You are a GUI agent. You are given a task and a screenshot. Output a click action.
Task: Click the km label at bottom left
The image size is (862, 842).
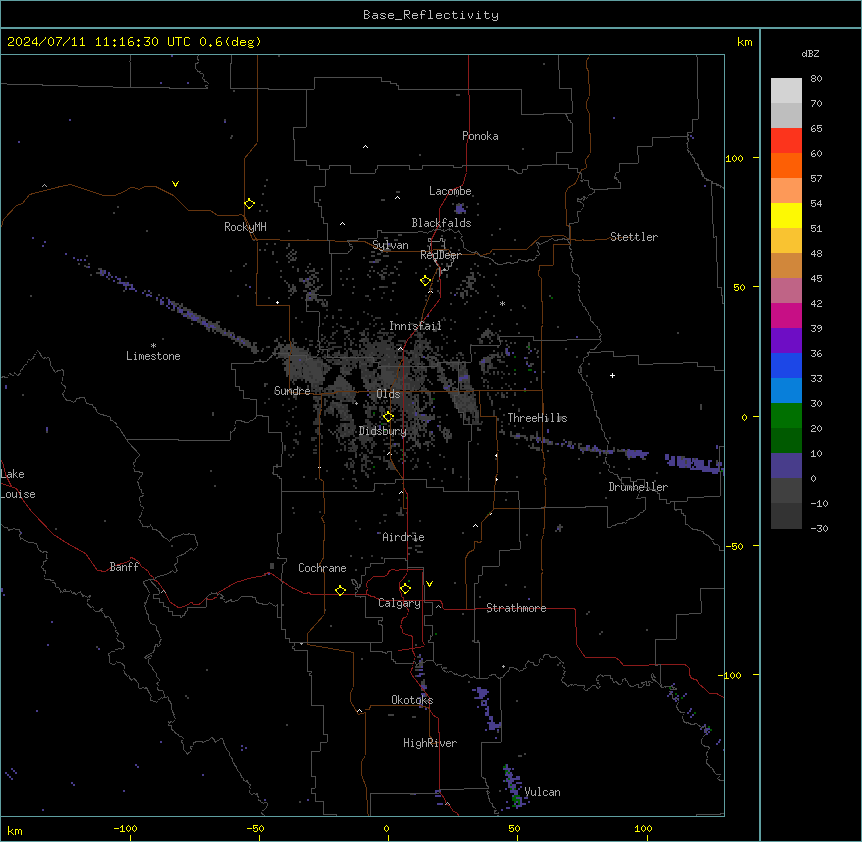pyautogui.click(x=15, y=830)
